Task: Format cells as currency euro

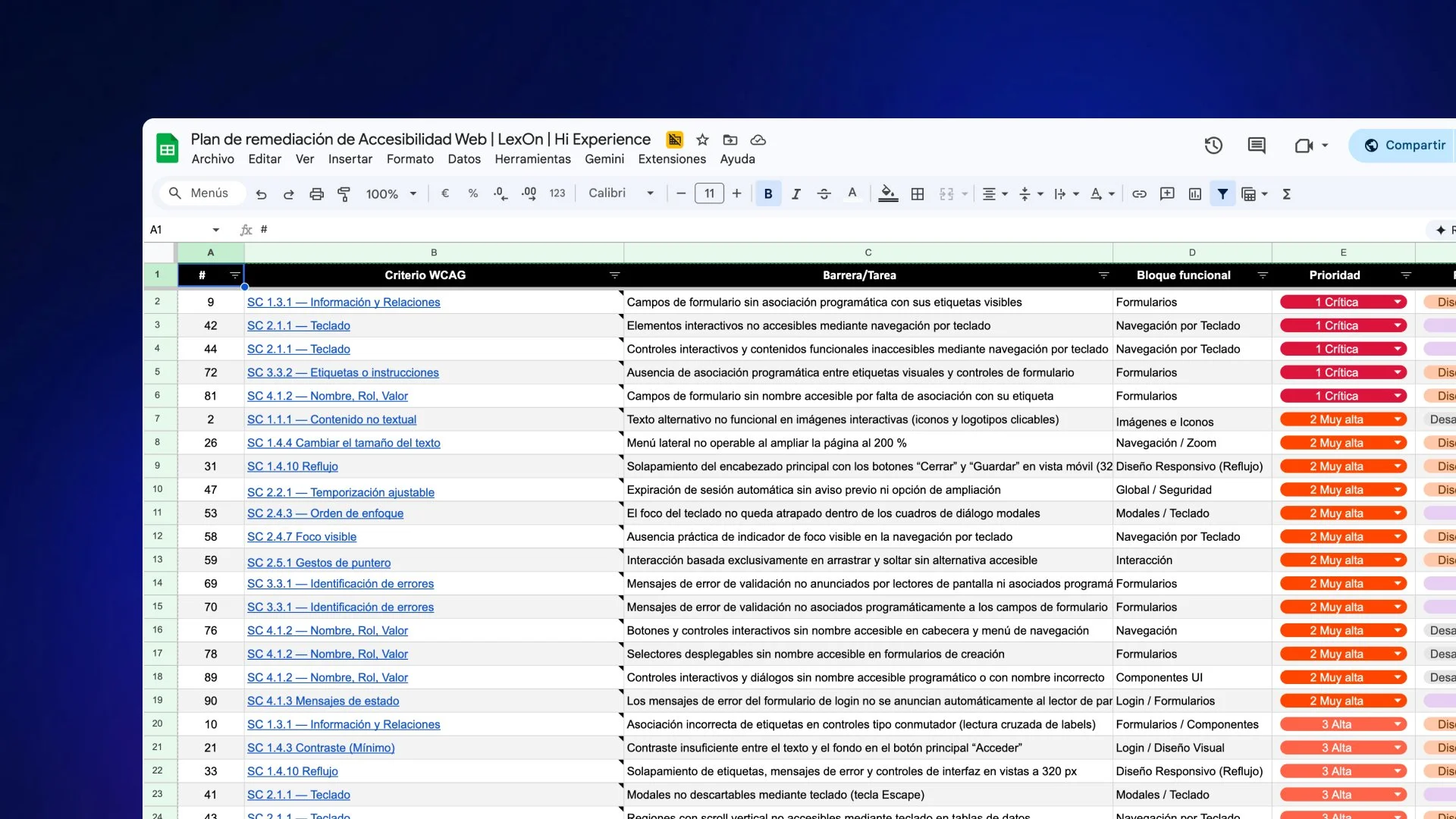Action: point(445,193)
